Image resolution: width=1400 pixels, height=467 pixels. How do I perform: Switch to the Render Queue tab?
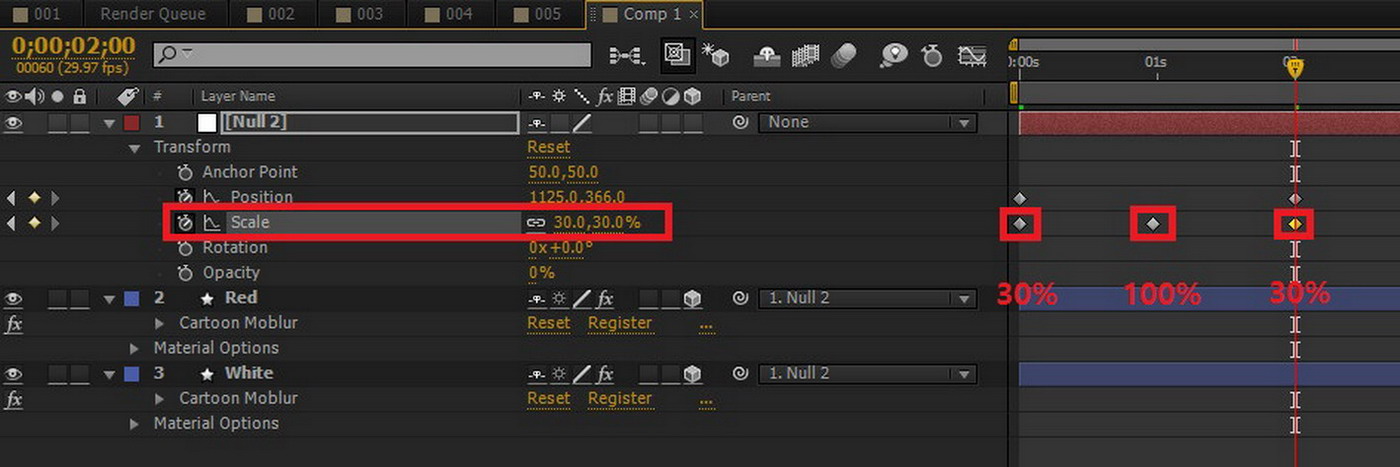153,14
